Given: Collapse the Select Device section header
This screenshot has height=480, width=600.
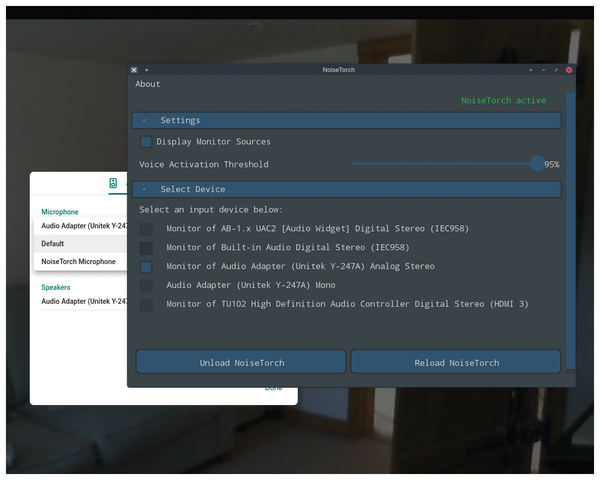Looking at the screenshot, I should click(x=347, y=189).
